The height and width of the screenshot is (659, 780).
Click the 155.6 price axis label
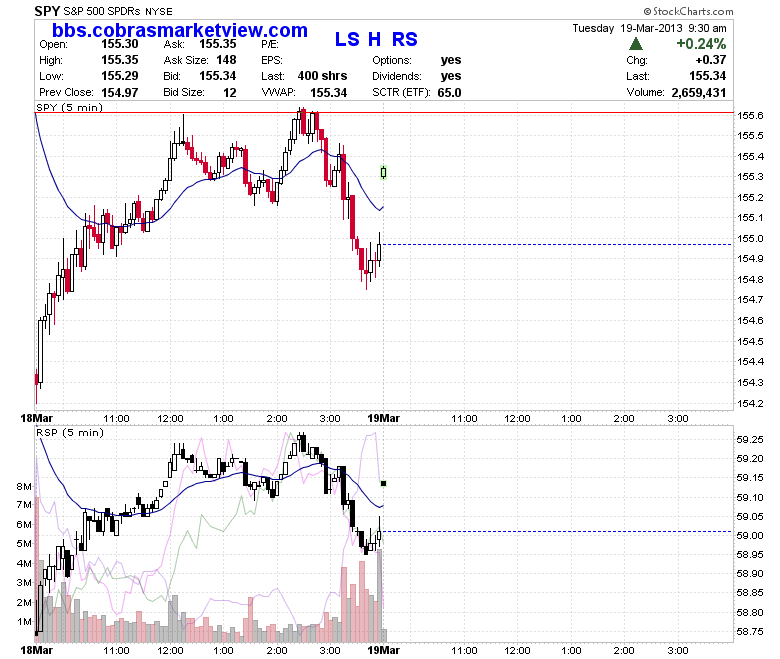[x=750, y=115]
